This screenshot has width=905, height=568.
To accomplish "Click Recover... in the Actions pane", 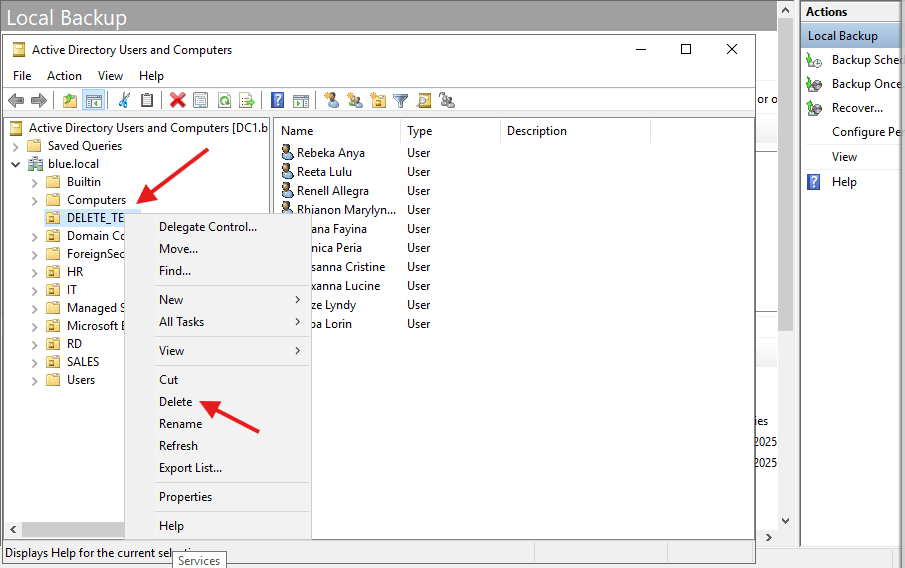I will pyautogui.click(x=857, y=108).
